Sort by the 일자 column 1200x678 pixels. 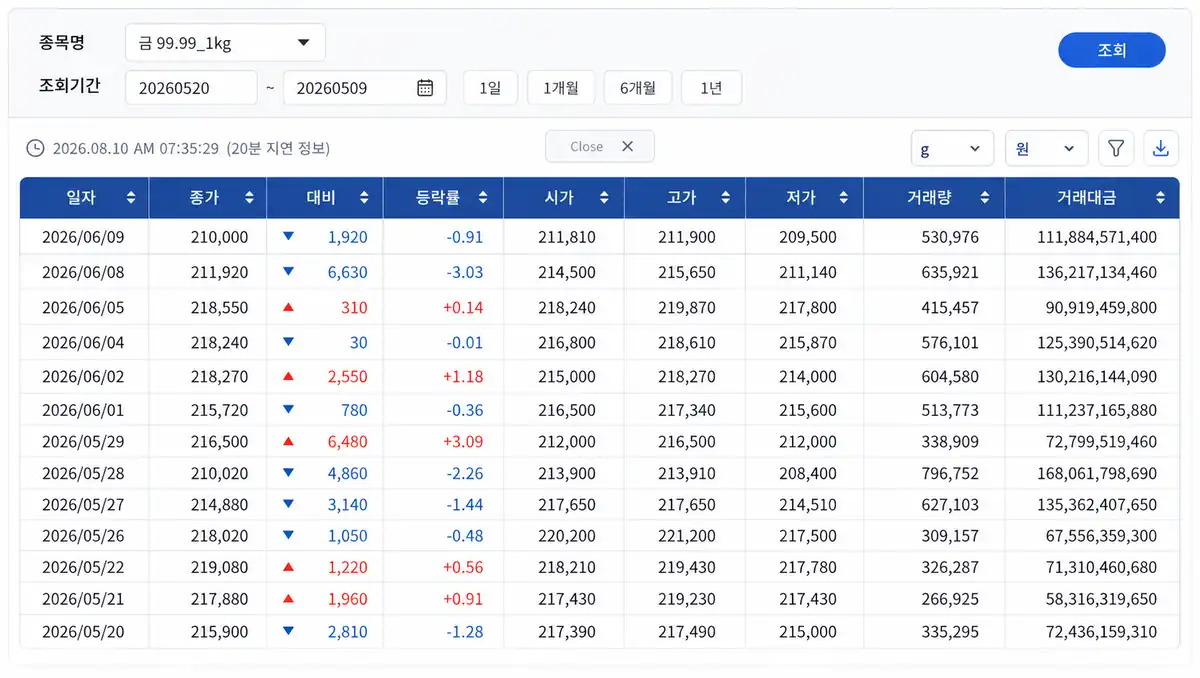[131, 198]
